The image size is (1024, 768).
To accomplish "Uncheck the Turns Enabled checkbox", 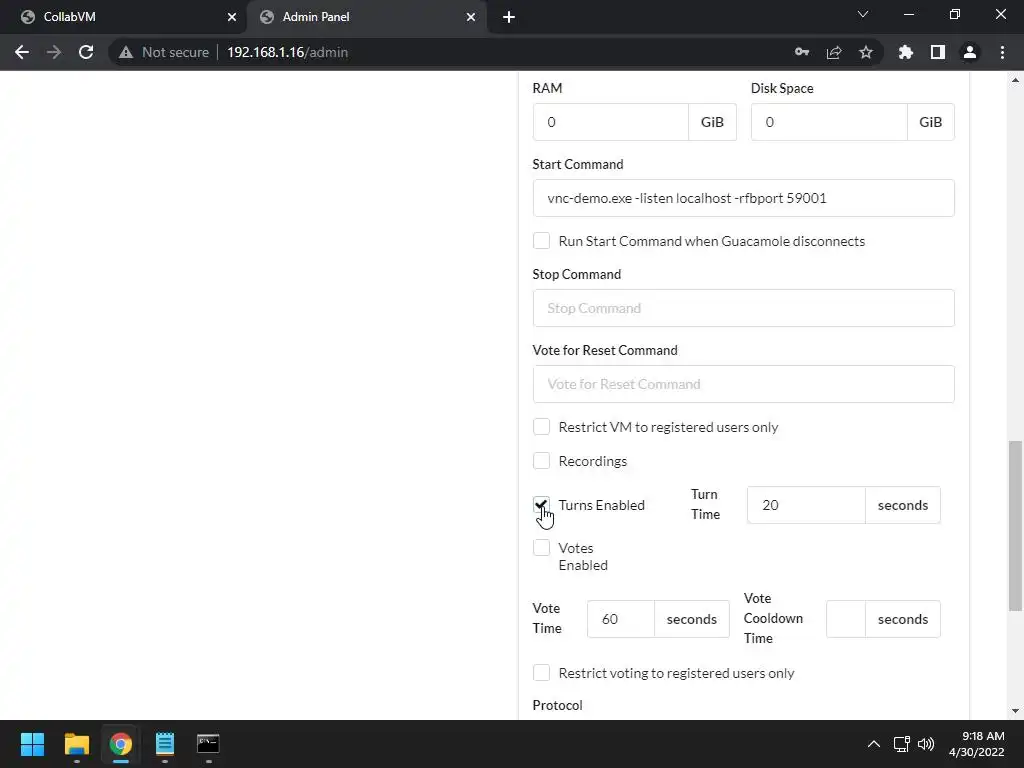I will click(541, 505).
